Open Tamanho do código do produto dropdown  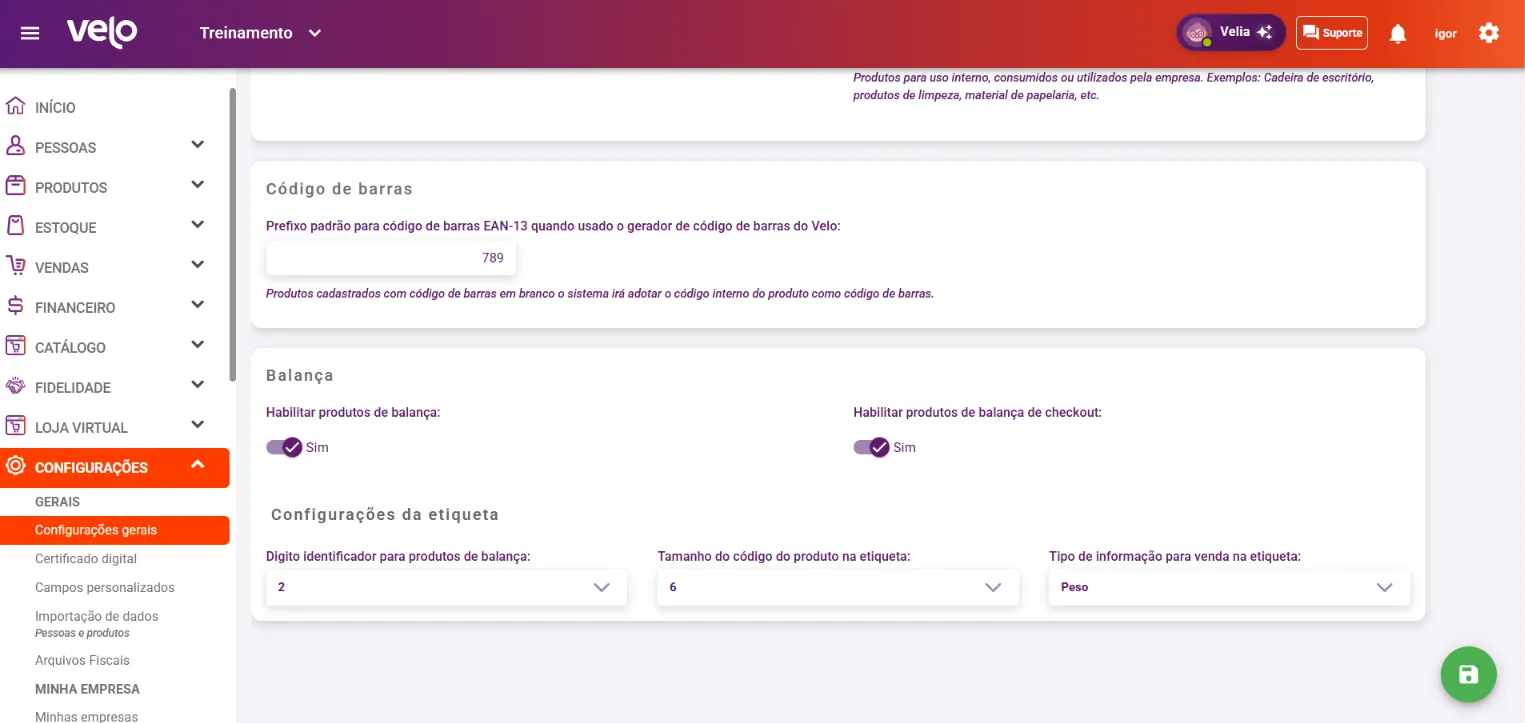coord(838,587)
